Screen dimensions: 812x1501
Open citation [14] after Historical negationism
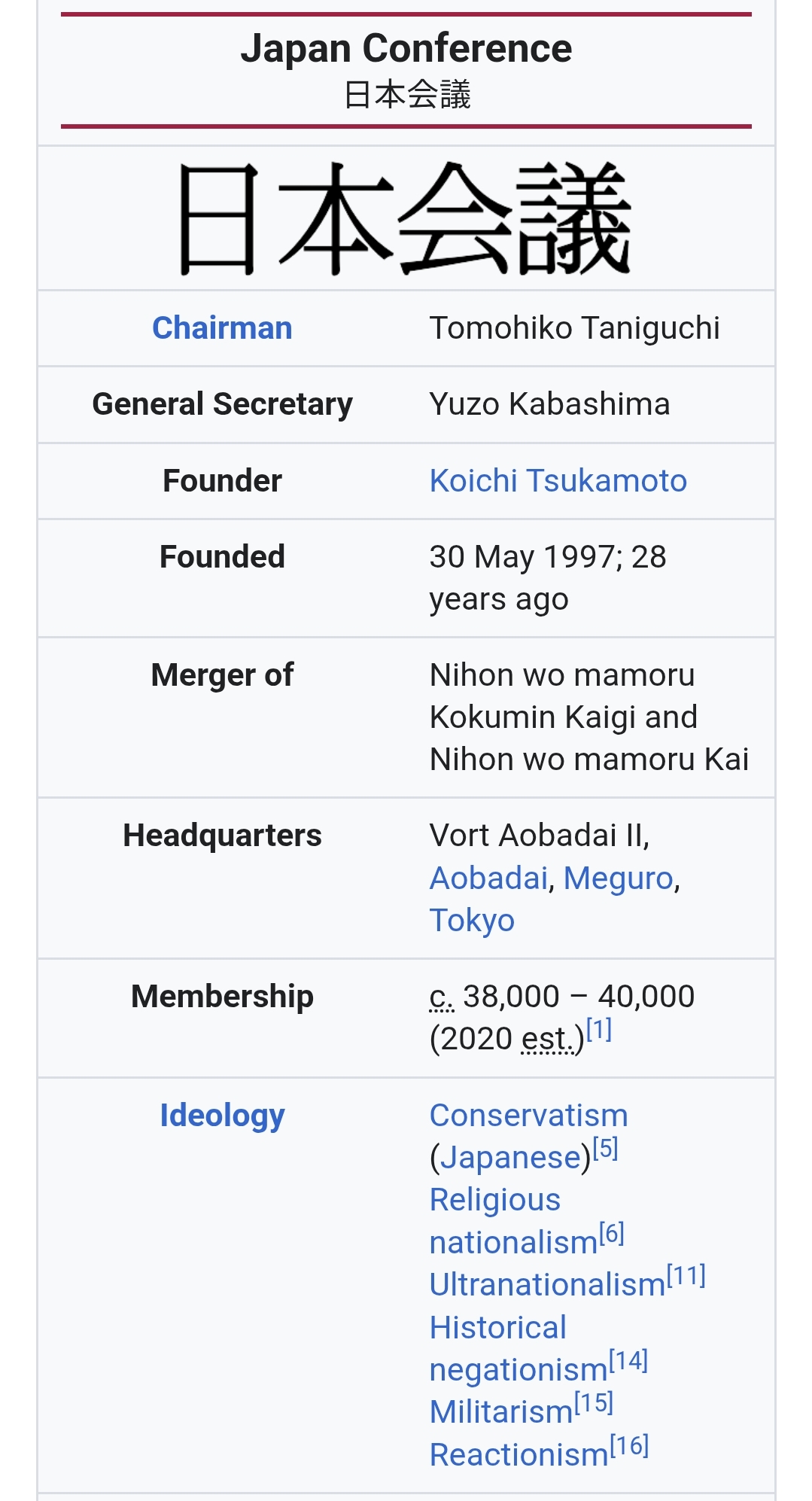coord(628,1360)
